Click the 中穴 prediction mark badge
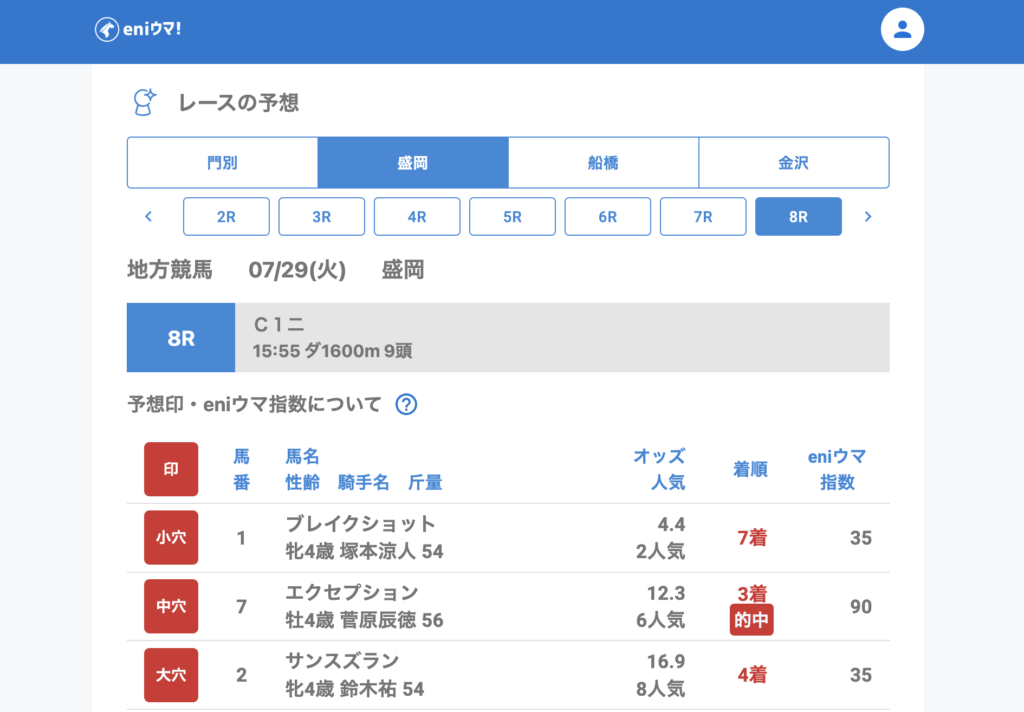This screenshot has width=1024, height=712. [171, 606]
